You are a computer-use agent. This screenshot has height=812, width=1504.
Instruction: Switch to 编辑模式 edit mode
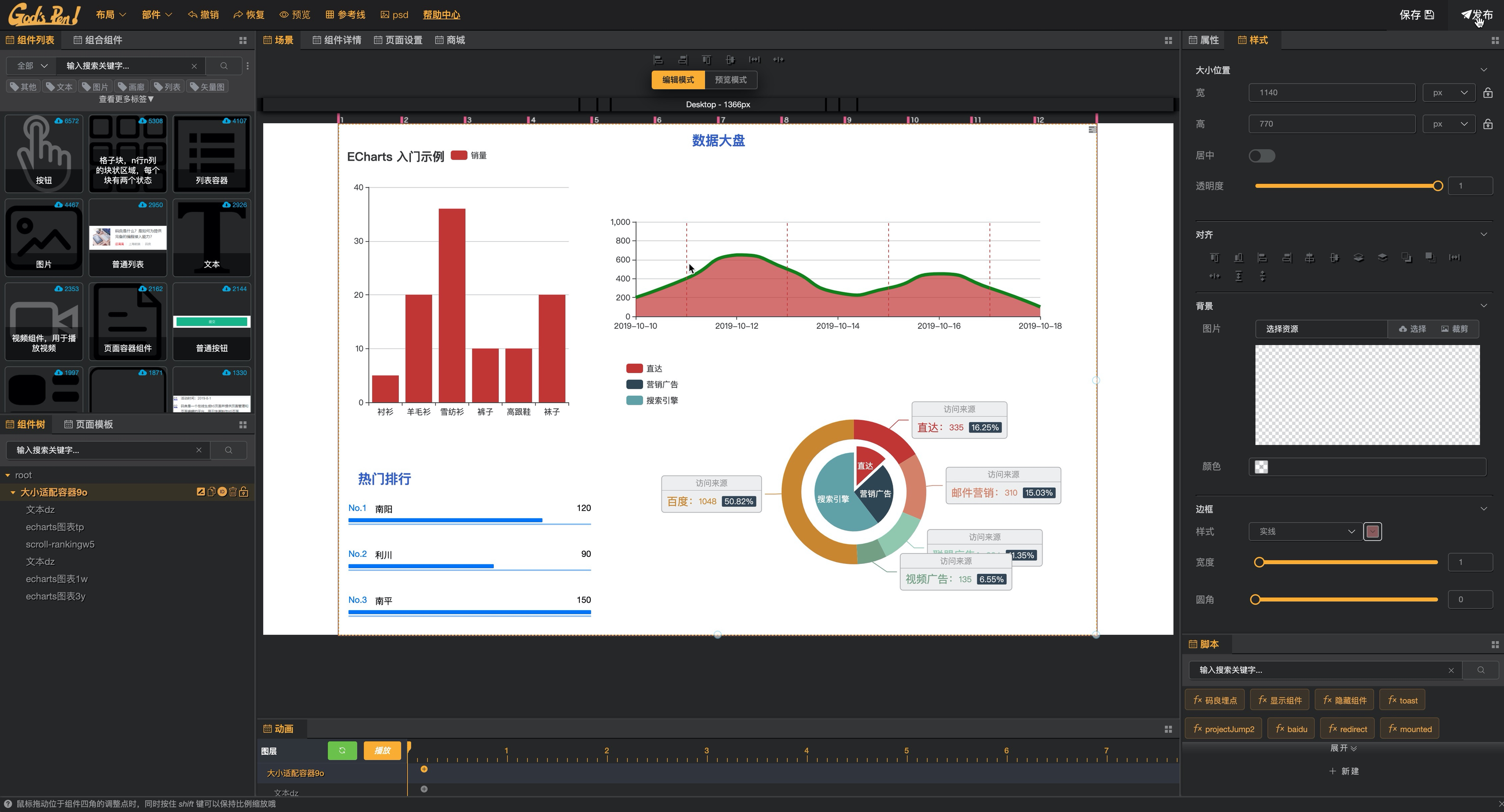[x=678, y=80]
